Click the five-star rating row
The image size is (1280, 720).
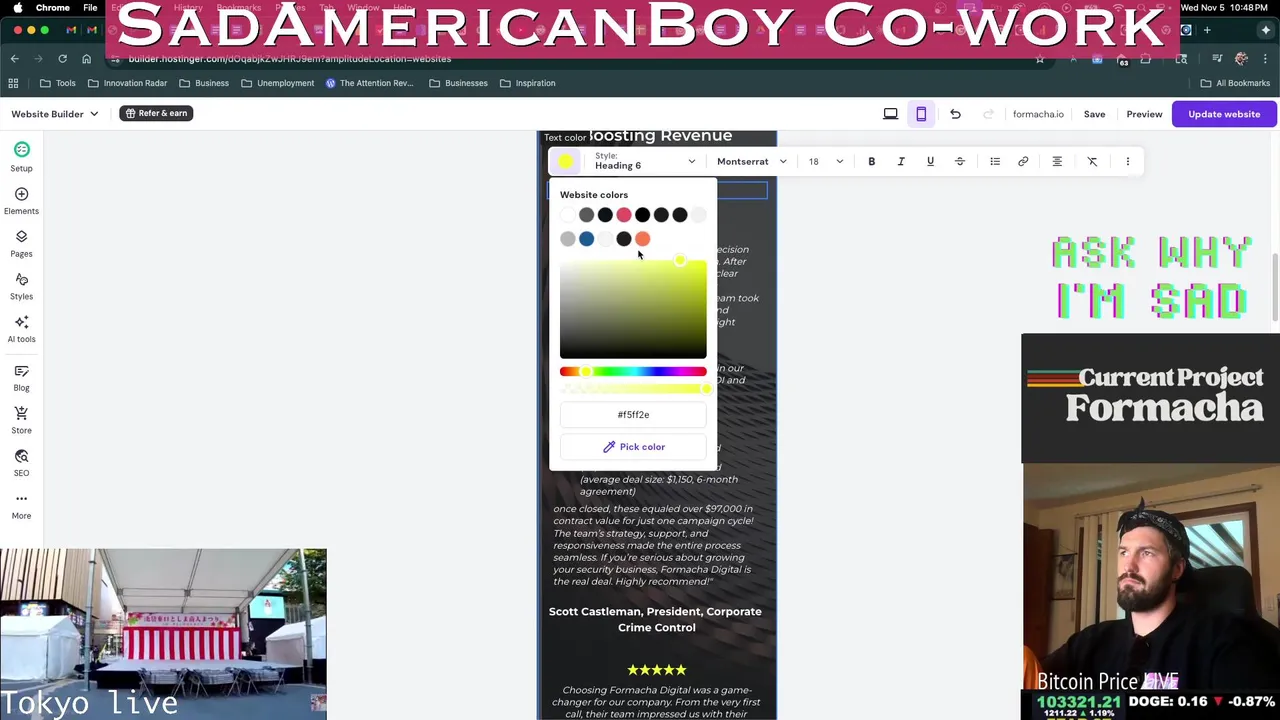(656, 669)
